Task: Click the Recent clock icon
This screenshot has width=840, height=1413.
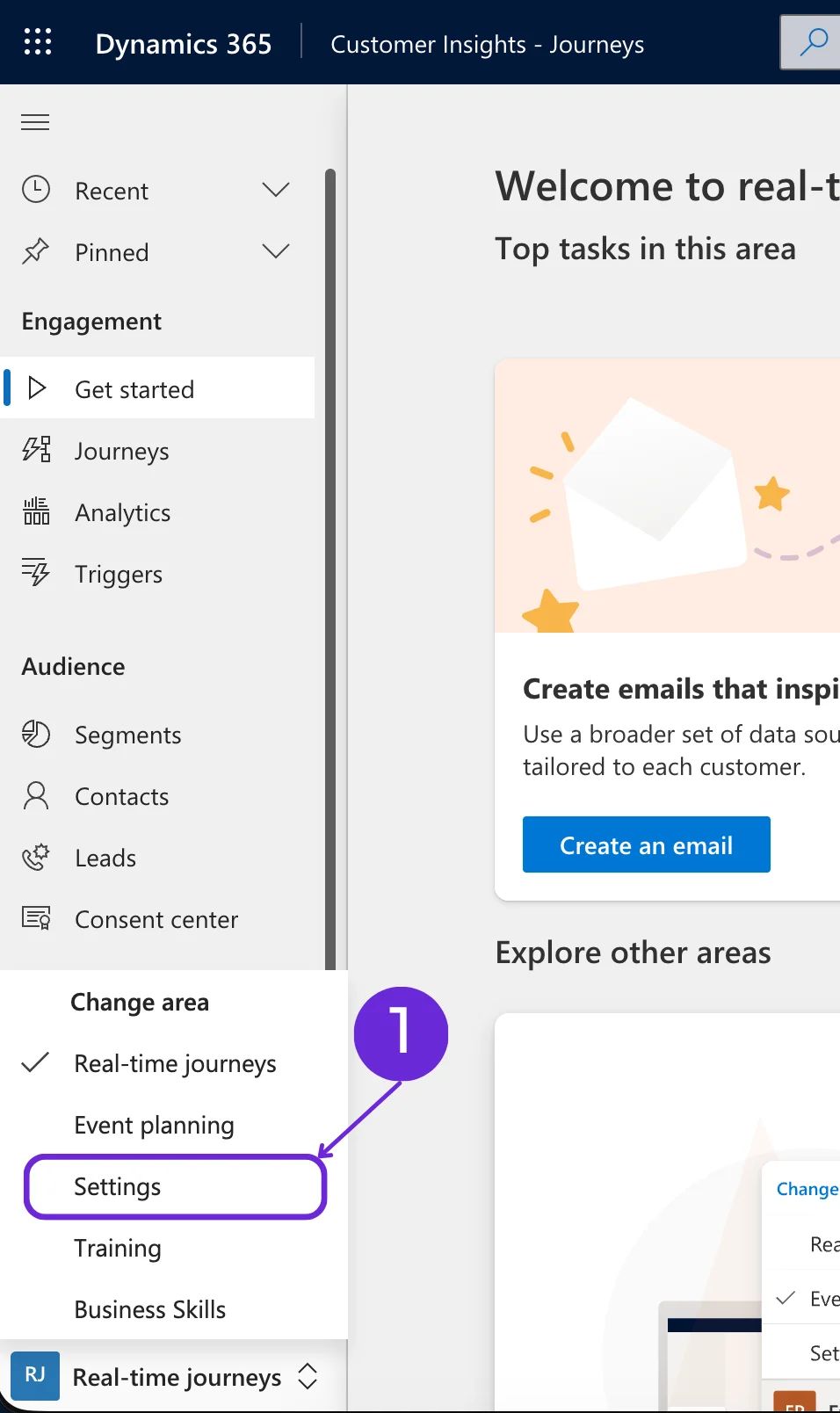Action: (36, 190)
